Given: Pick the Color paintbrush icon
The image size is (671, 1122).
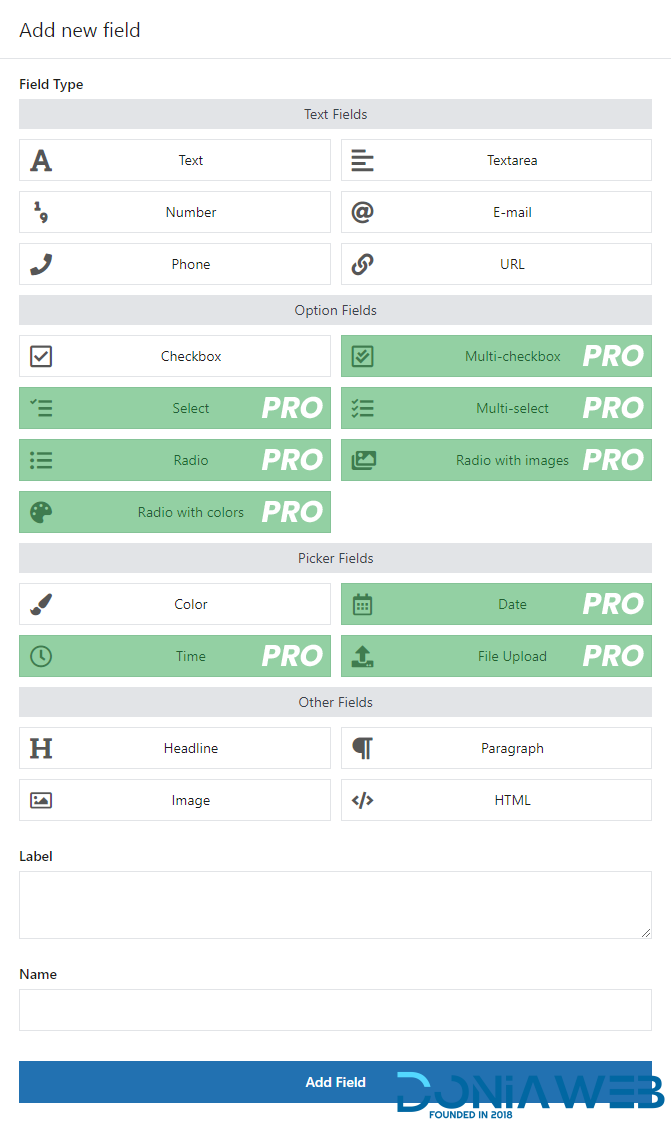Looking at the screenshot, I should (41, 604).
